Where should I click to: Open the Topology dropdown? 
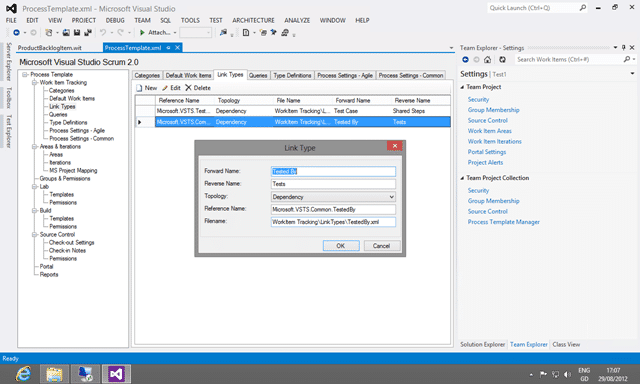tap(391, 197)
